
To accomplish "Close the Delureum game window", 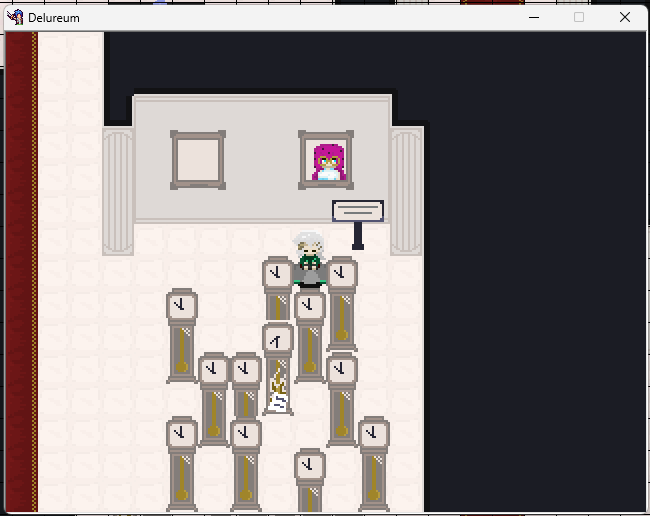I will (x=625, y=17).
